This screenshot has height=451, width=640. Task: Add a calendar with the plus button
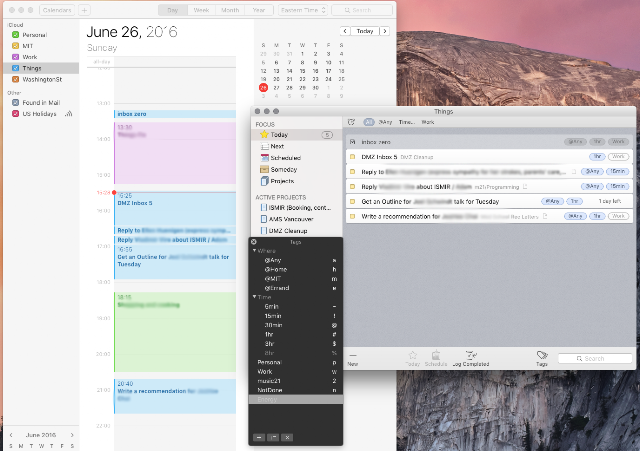(84, 10)
